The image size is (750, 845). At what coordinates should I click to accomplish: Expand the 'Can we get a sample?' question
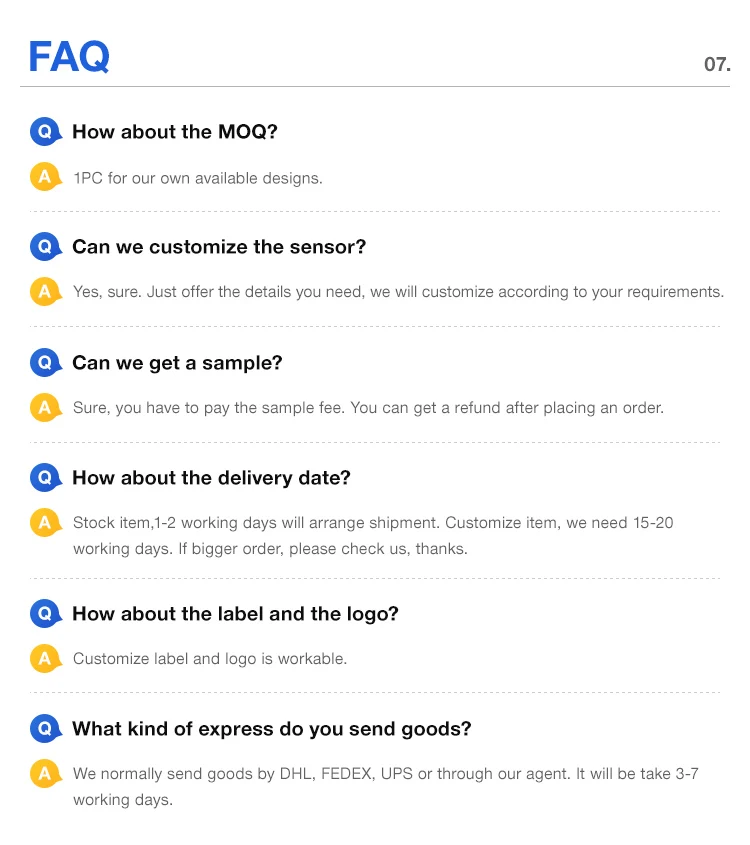coord(177,362)
